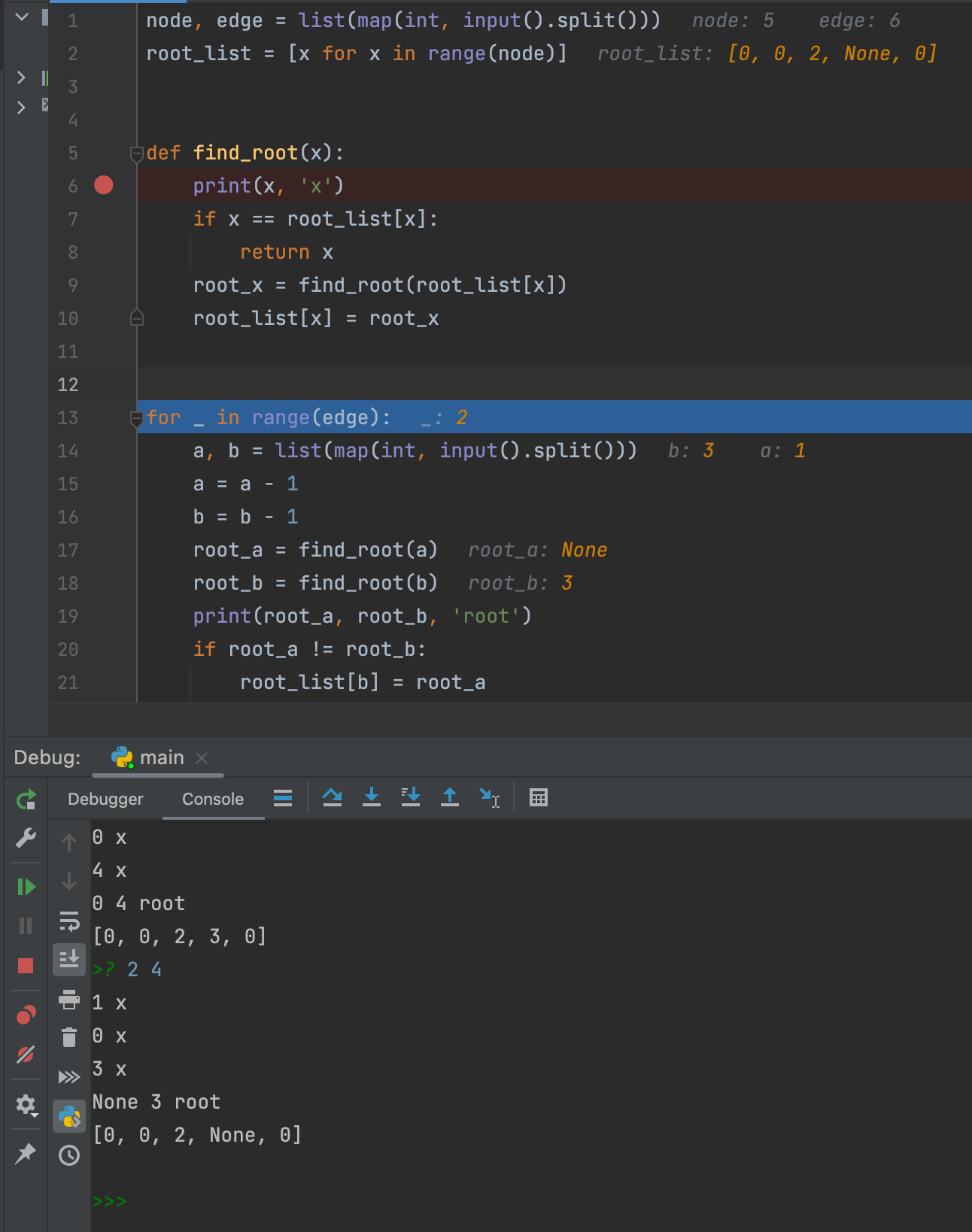Pin the debug tab

(26, 1152)
